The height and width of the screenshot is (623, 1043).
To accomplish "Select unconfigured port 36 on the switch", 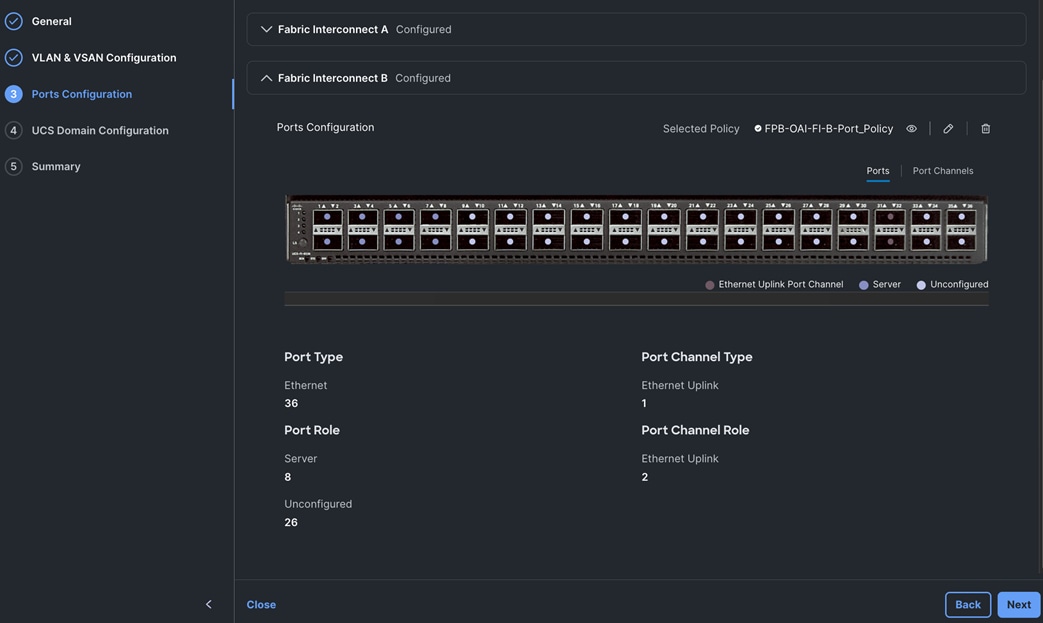I will tap(961, 241).
